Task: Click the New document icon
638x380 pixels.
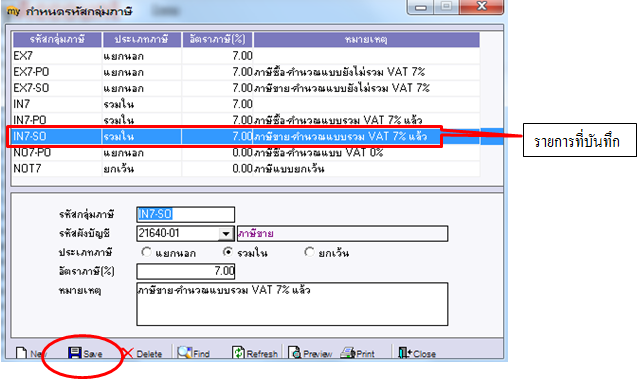Action: [22, 353]
